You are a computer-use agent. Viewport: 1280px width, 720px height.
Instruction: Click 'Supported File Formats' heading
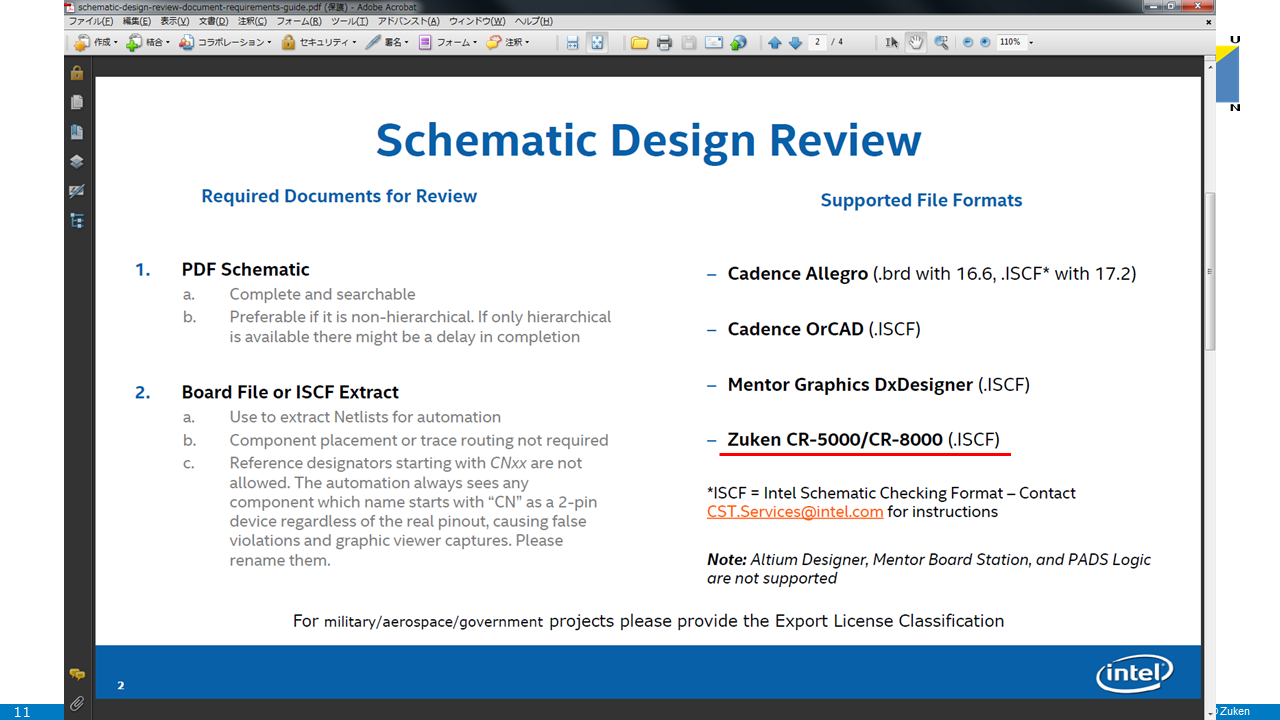(x=921, y=200)
